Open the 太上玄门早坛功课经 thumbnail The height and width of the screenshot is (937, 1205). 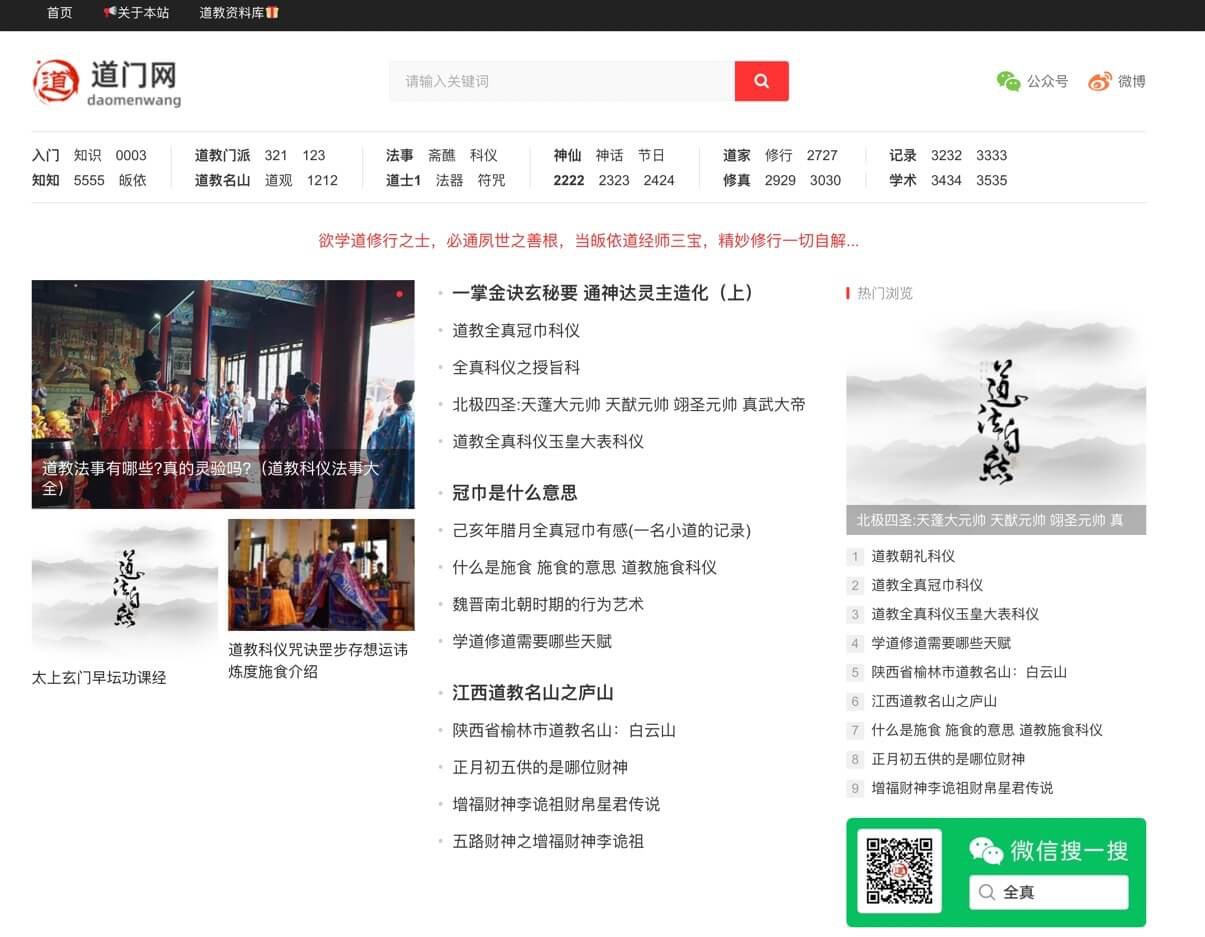click(x=125, y=588)
